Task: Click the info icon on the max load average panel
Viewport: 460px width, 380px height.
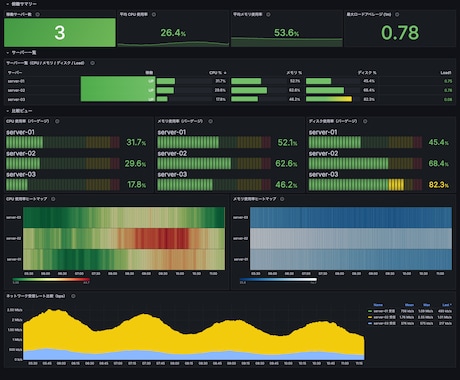Action: pos(397,14)
